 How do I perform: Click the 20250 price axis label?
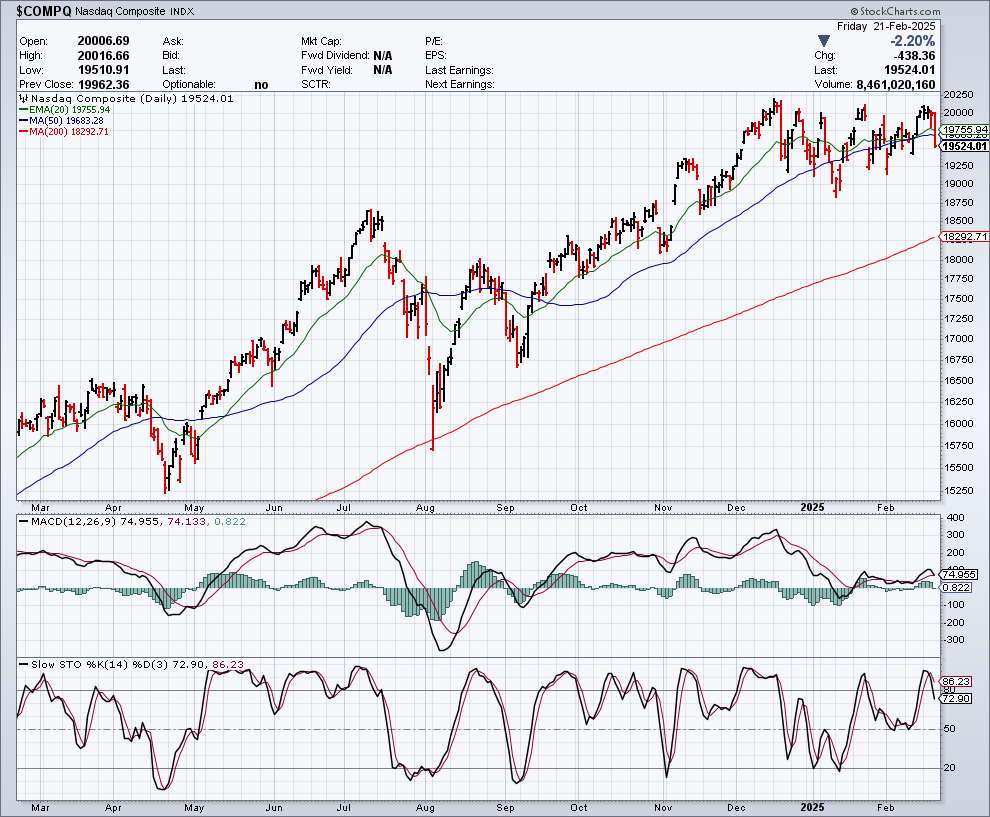957,95
